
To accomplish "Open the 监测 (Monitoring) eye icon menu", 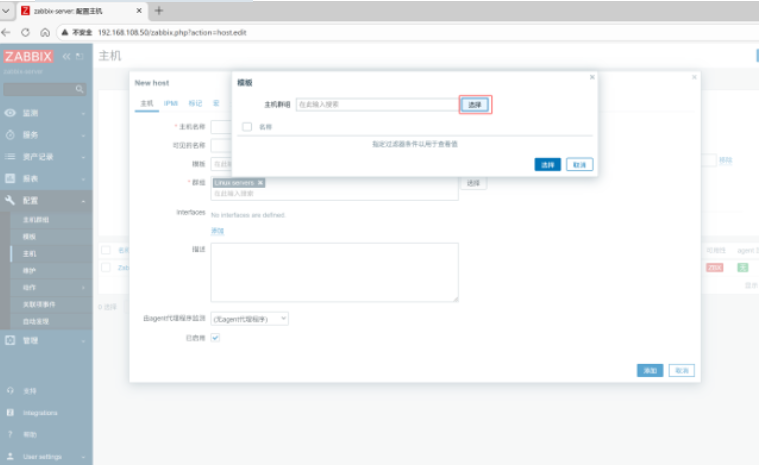I will pyautogui.click(x=10, y=113).
